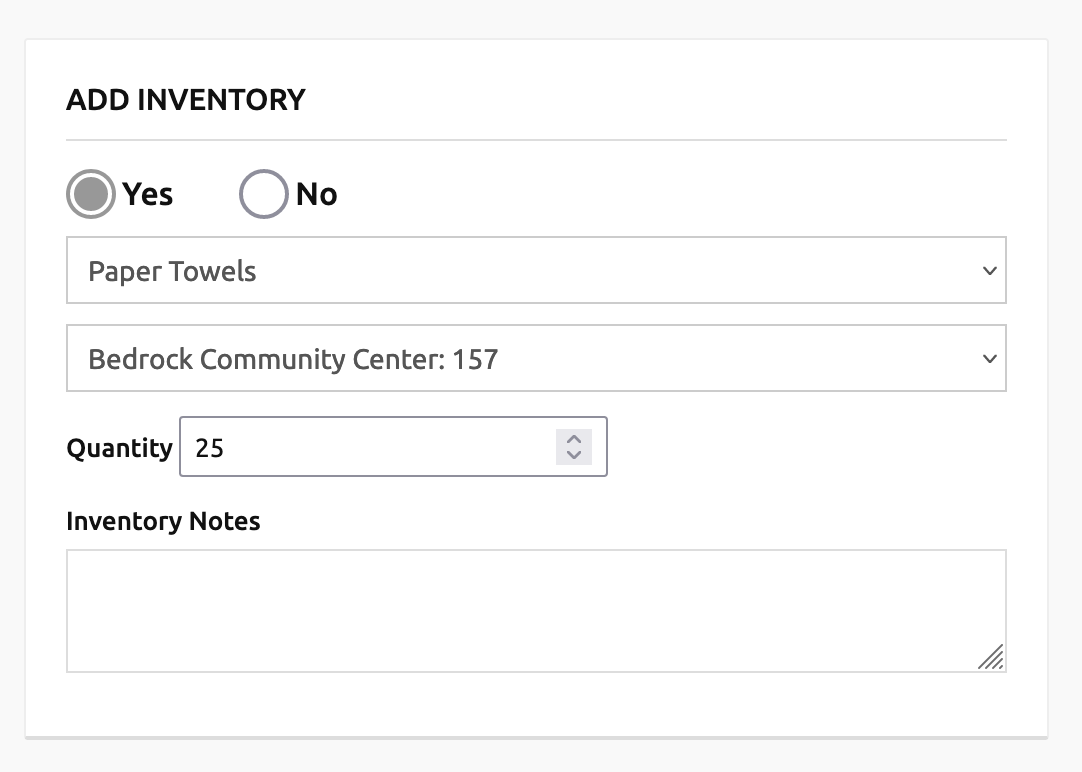Click the Inventory Notes label
Image resolution: width=1082 pixels, height=772 pixels.
[163, 521]
